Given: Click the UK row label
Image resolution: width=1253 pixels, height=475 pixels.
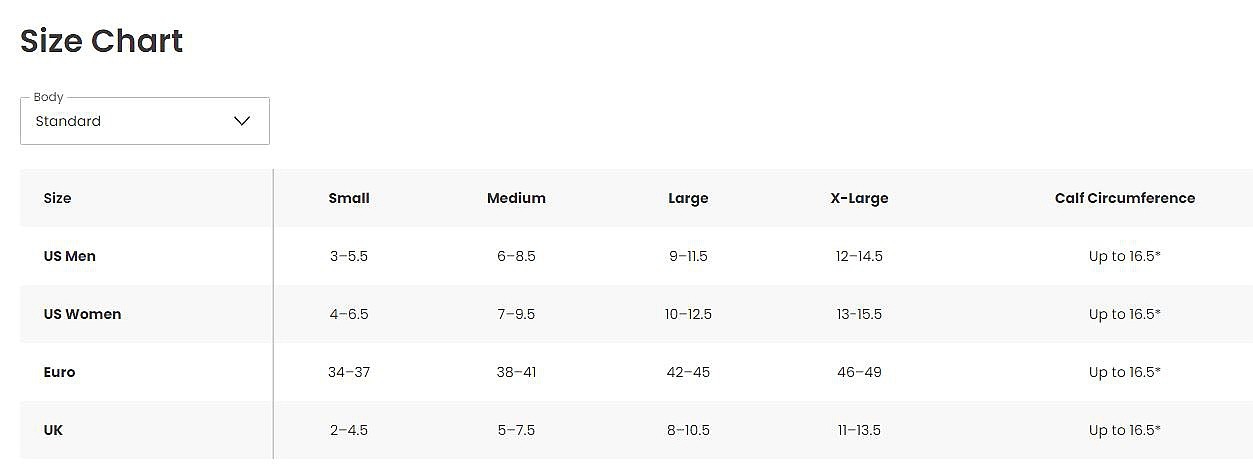Looking at the screenshot, I should [54, 430].
